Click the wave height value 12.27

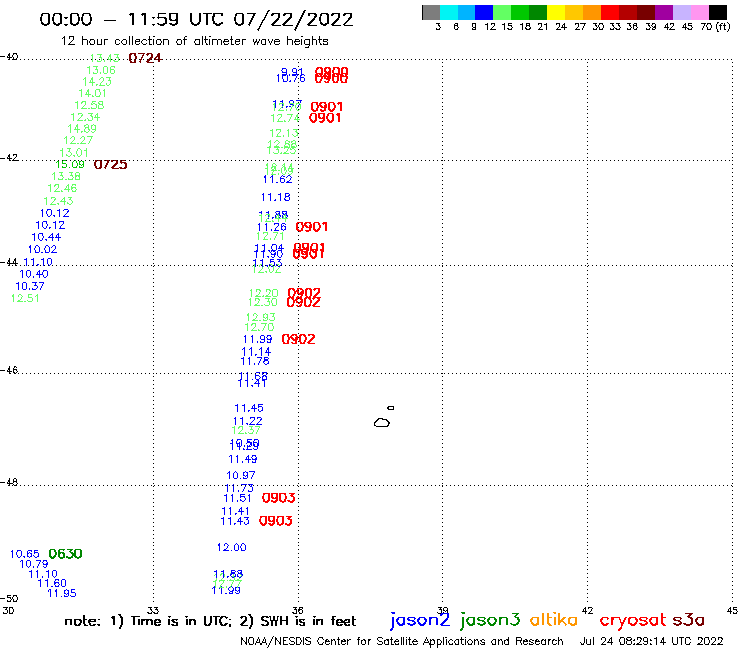(78, 140)
